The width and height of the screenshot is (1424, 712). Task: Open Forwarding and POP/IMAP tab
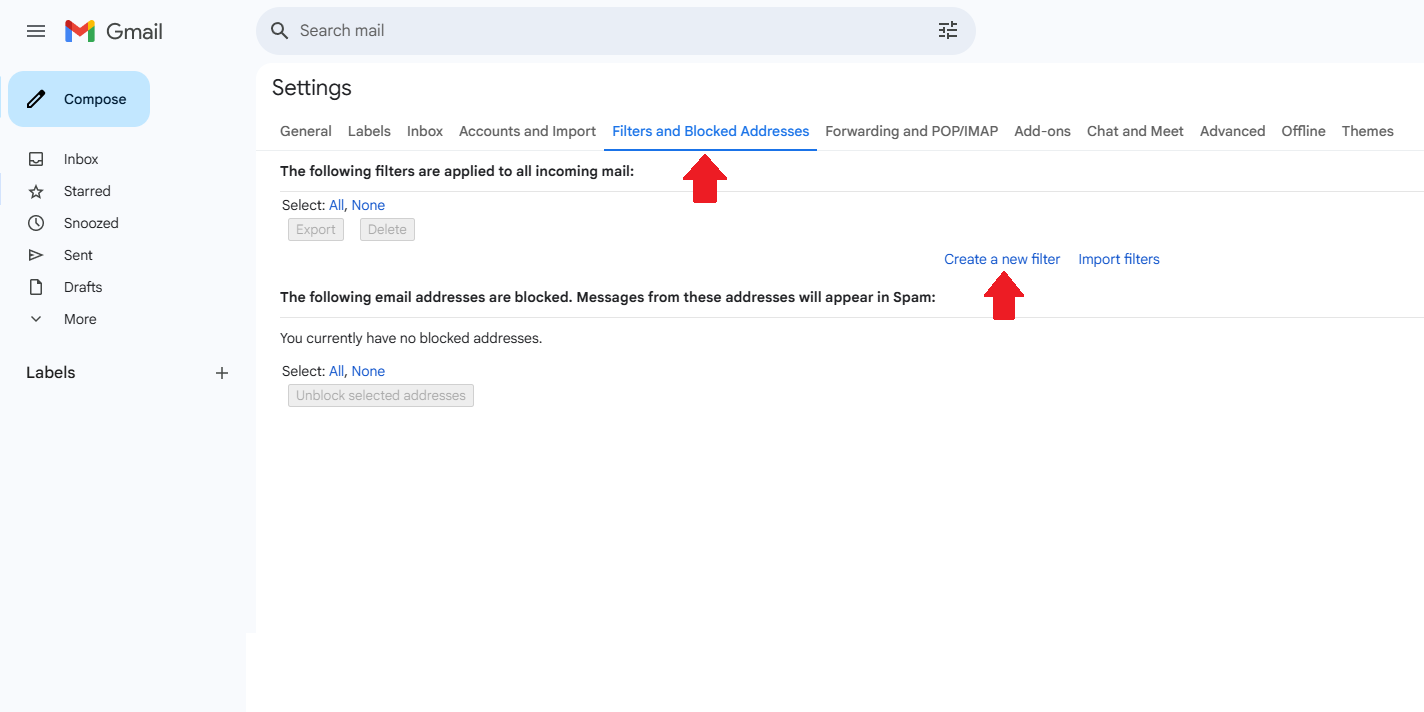(911, 131)
